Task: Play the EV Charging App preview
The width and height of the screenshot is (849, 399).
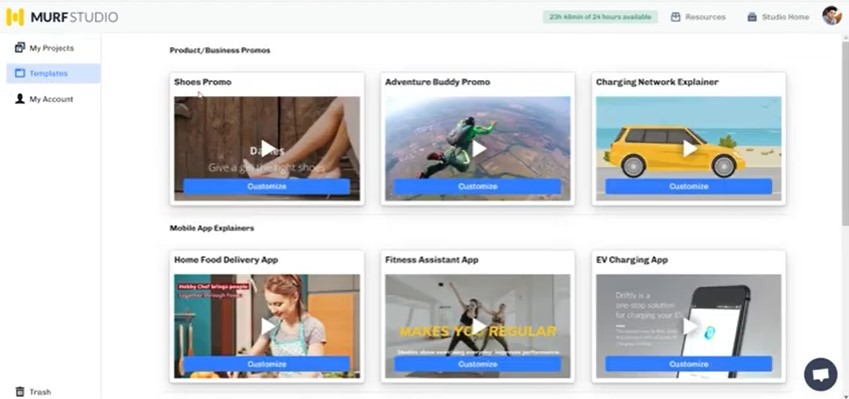Action: click(690, 326)
